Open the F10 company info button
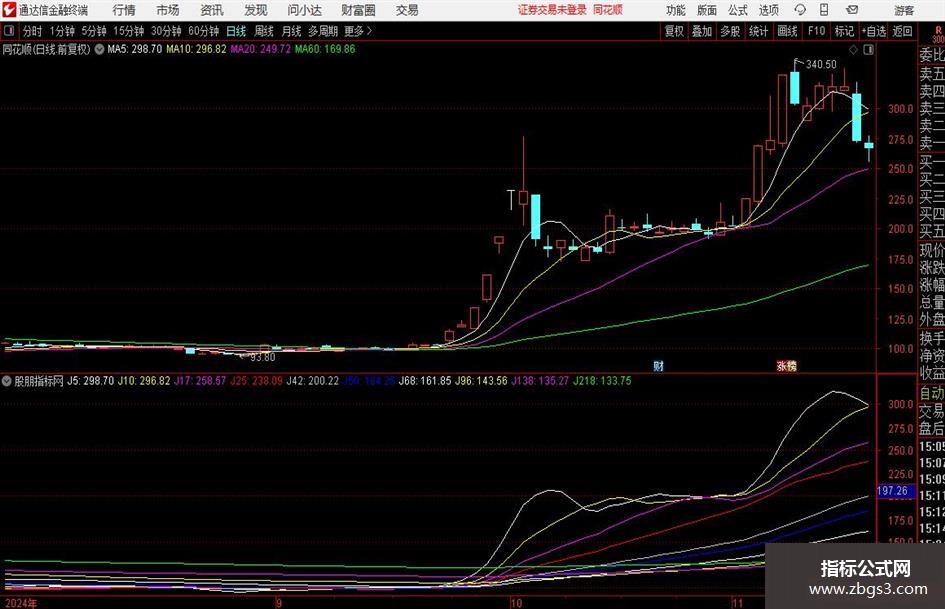Viewport: 945px width, 609px height. [x=817, y=31]
